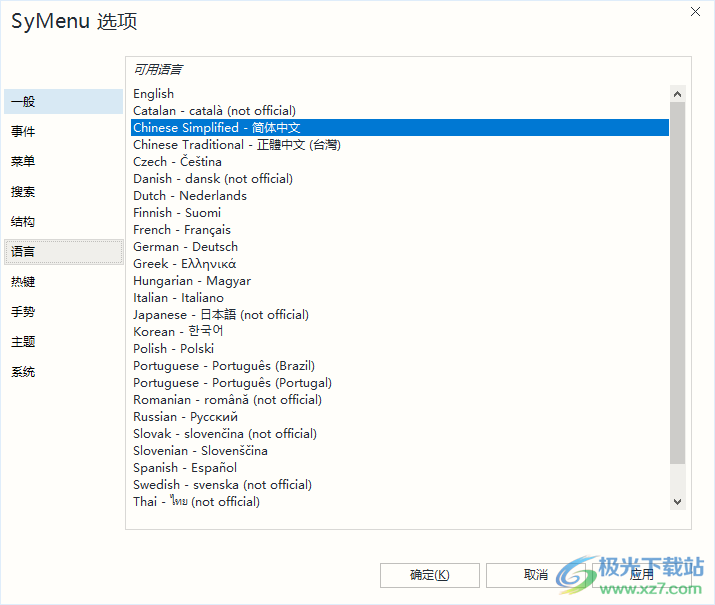Image resolution: width=715 pixels, height=605 pixels.
Task: Confirm with the 确定(K) button
Action: point(430,575)
